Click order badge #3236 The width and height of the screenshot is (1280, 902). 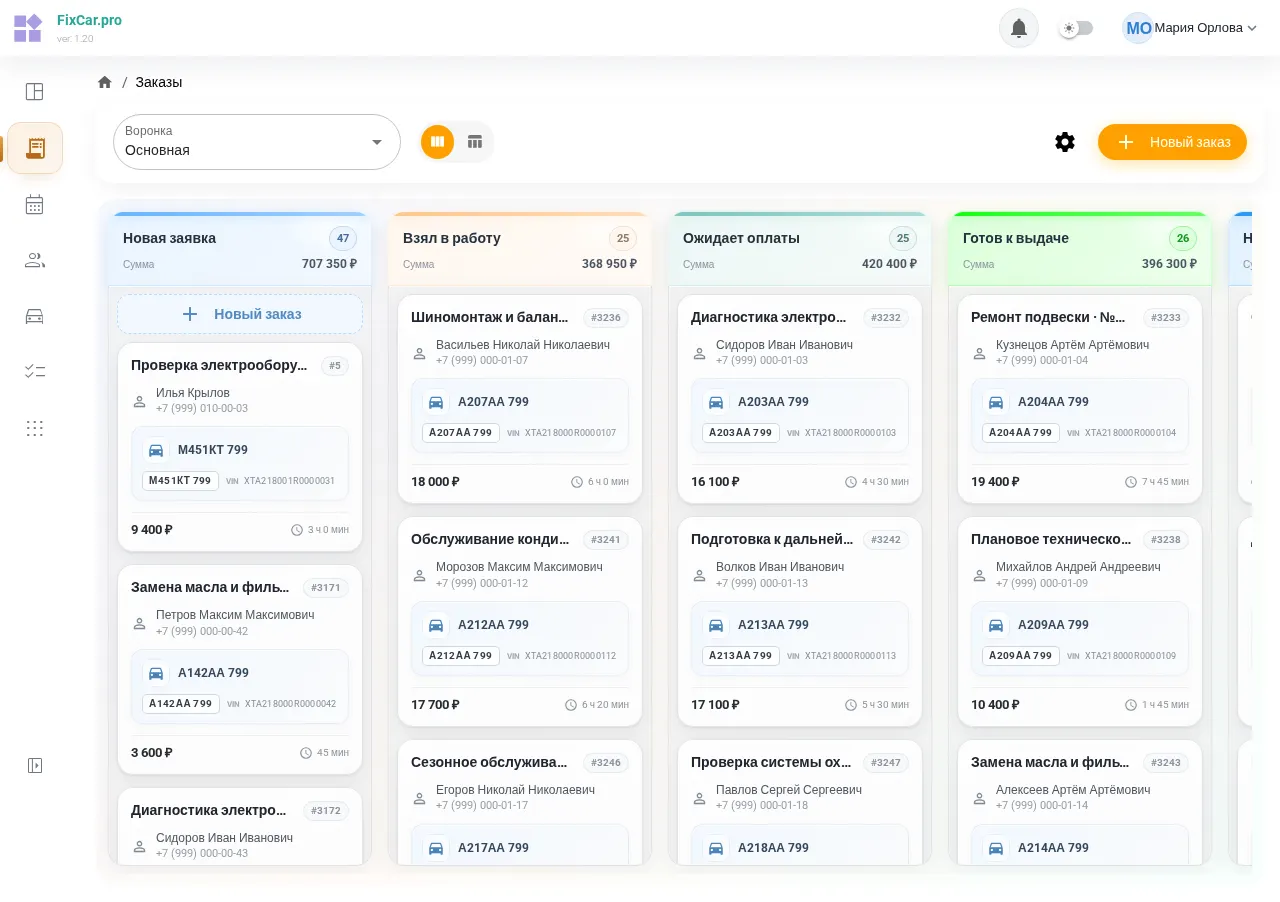tap(606, 318)
